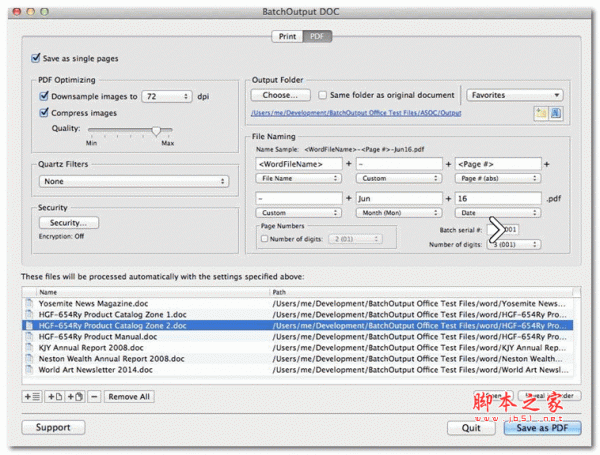
Task: Click the add single document icon
Action: (x=55, y=396)
